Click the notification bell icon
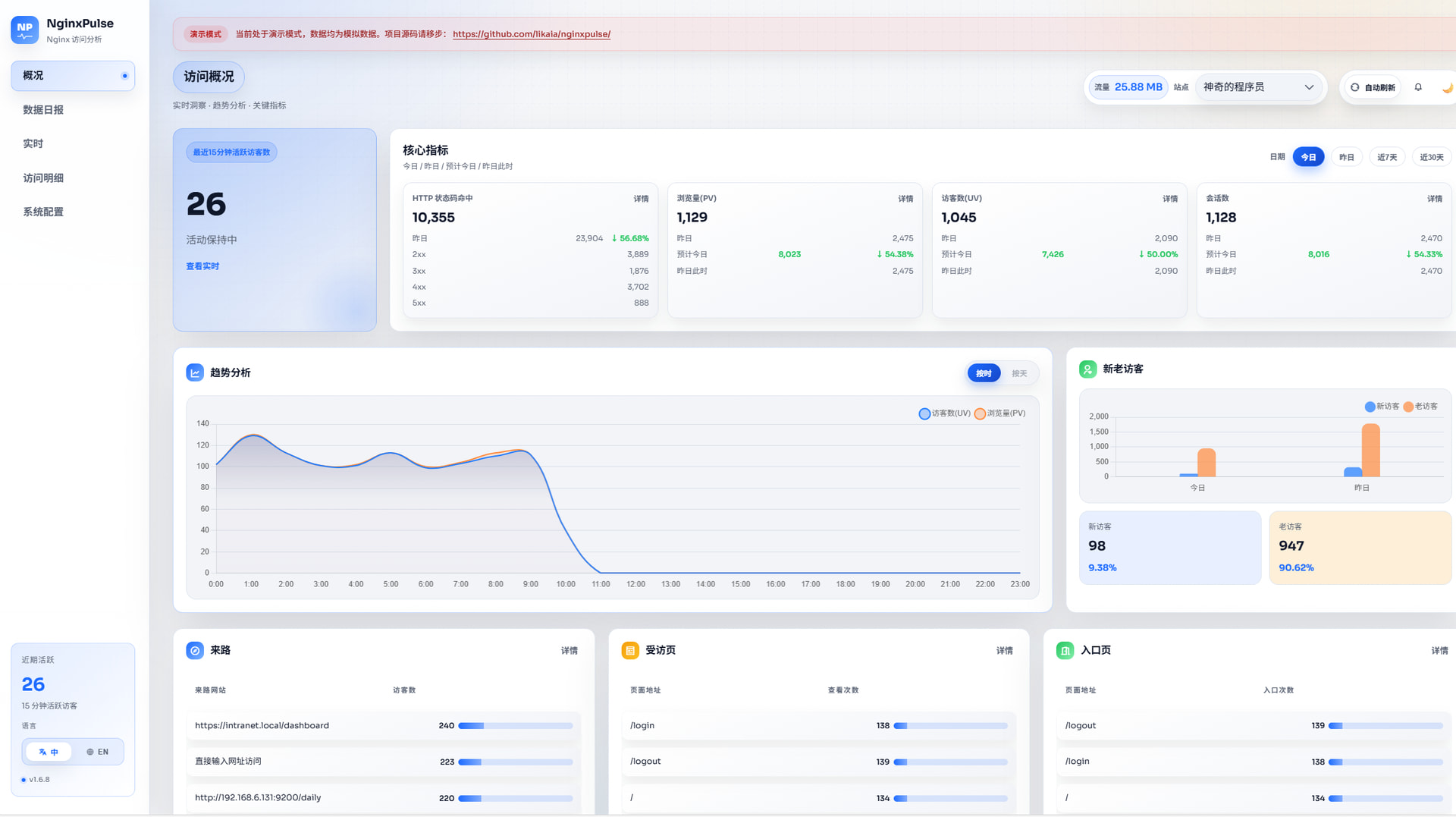The image size is (1456, 817). pyautogui.click(x=1418, y=87)
